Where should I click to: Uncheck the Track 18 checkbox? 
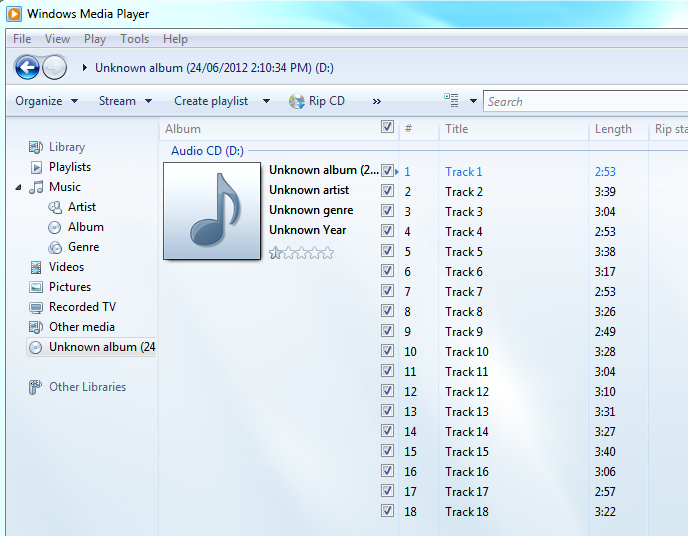[387, 511]
